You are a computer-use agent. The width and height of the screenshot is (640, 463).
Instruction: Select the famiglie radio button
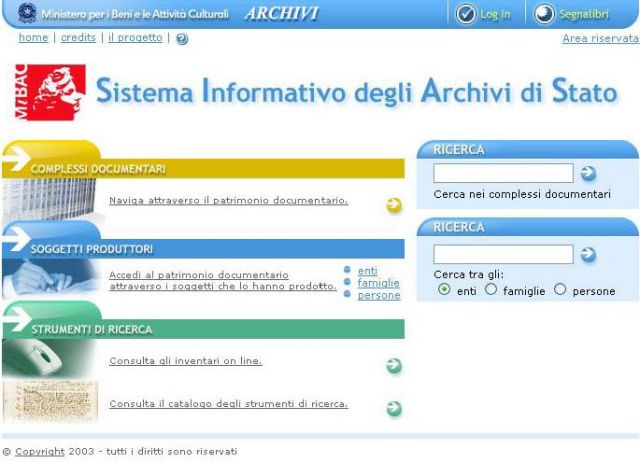pos(491,290)
